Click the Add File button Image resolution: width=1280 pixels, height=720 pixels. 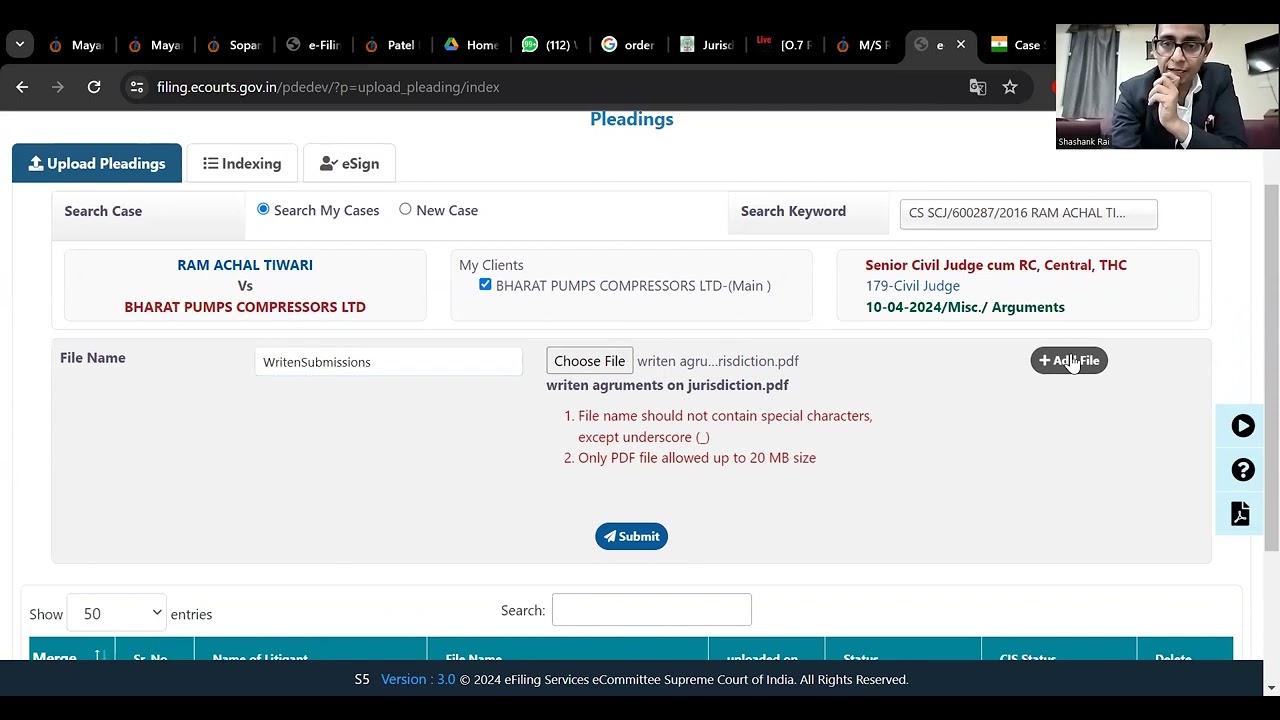click(x=1069, y=360)
